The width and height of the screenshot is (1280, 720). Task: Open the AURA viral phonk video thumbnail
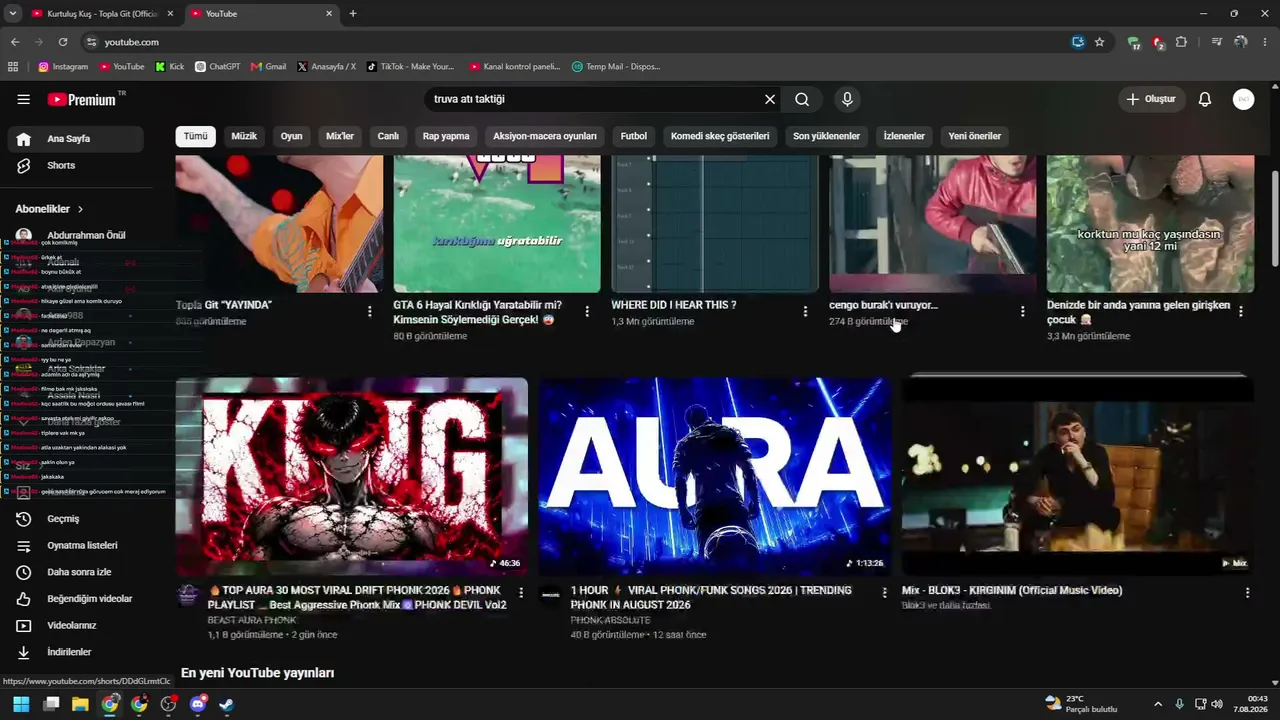click(715, 476)
